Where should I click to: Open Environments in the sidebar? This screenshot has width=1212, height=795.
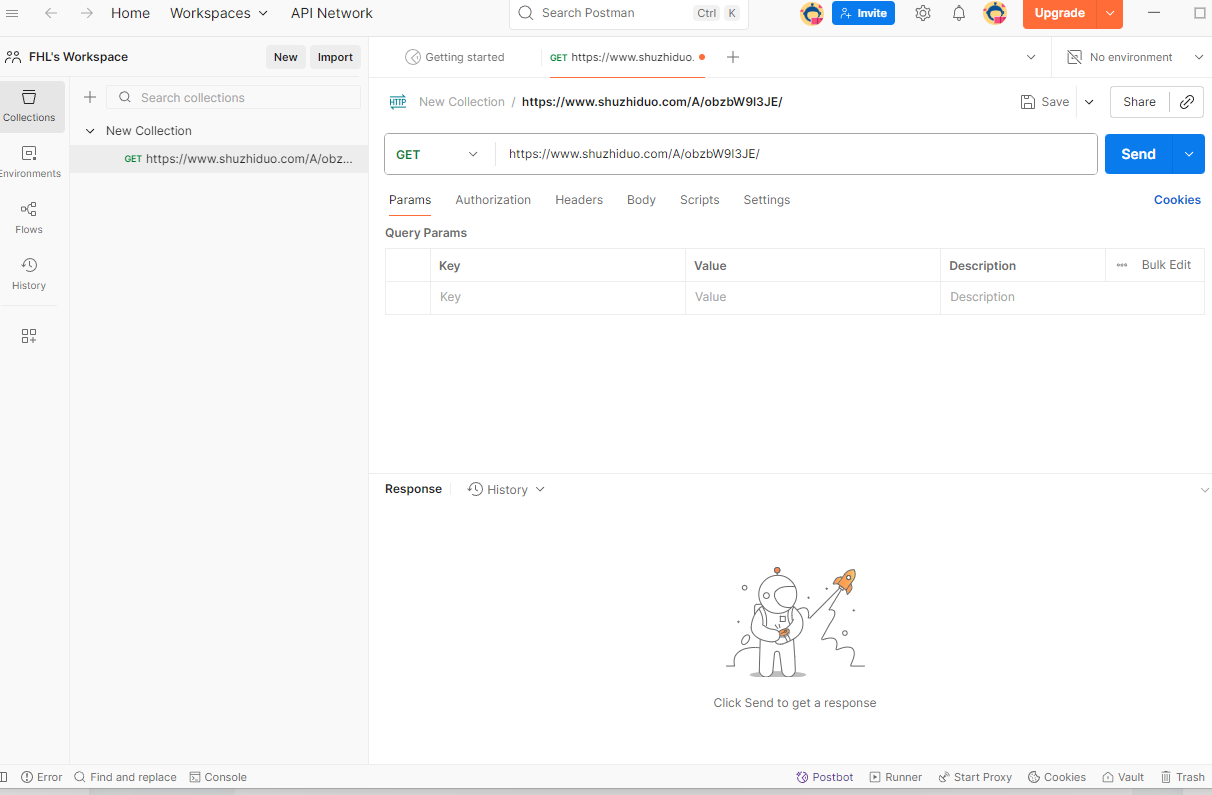(x=29, y=162)
